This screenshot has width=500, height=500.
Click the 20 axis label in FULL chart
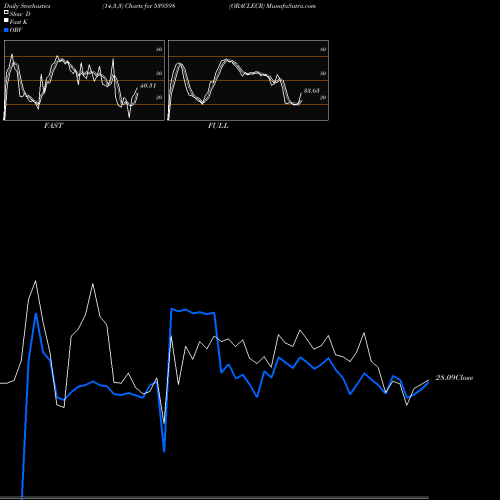click(x=323, y=98)
